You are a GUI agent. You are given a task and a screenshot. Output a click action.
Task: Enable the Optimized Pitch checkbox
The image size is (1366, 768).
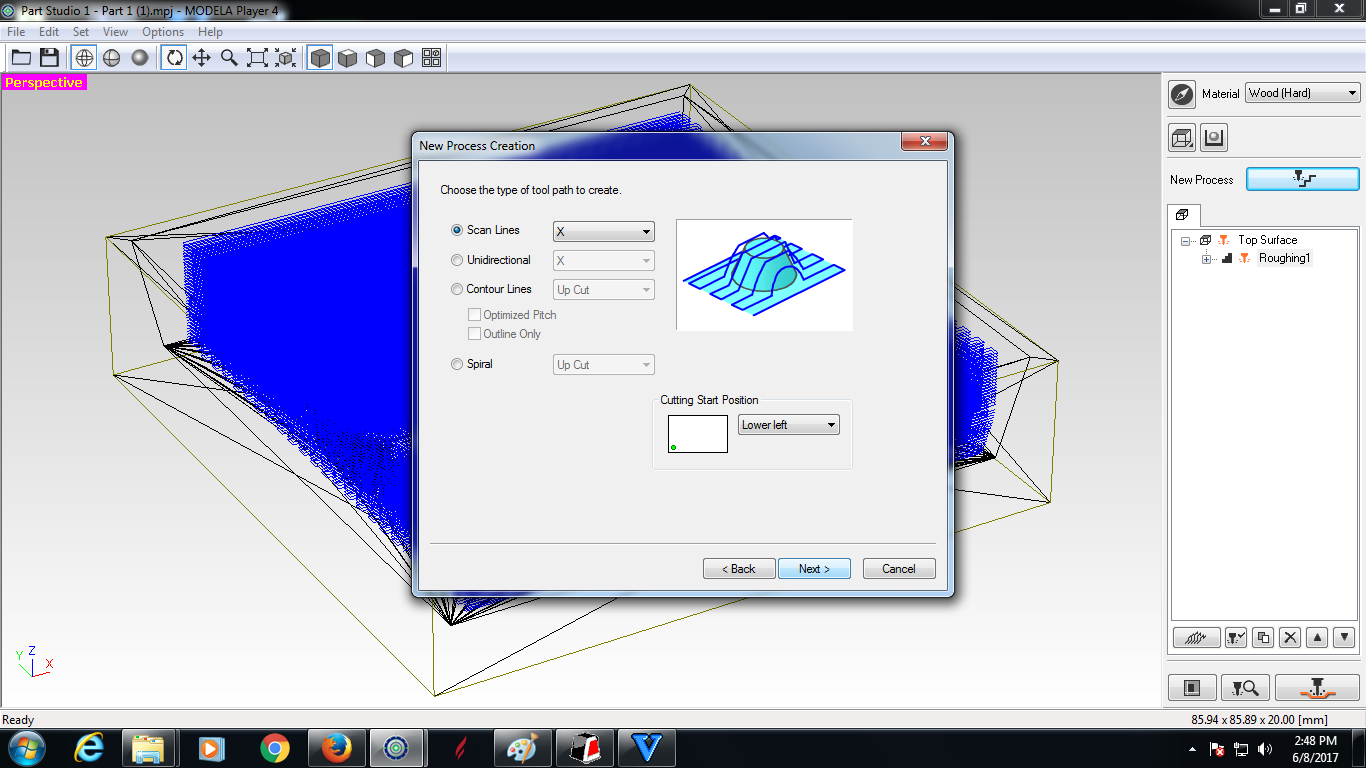pos(475,315)
